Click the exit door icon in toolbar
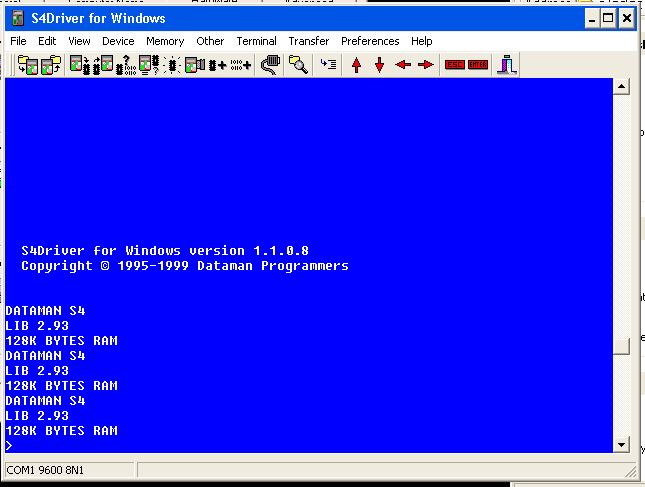Viewport: 645px width, 487px height. 508,65
